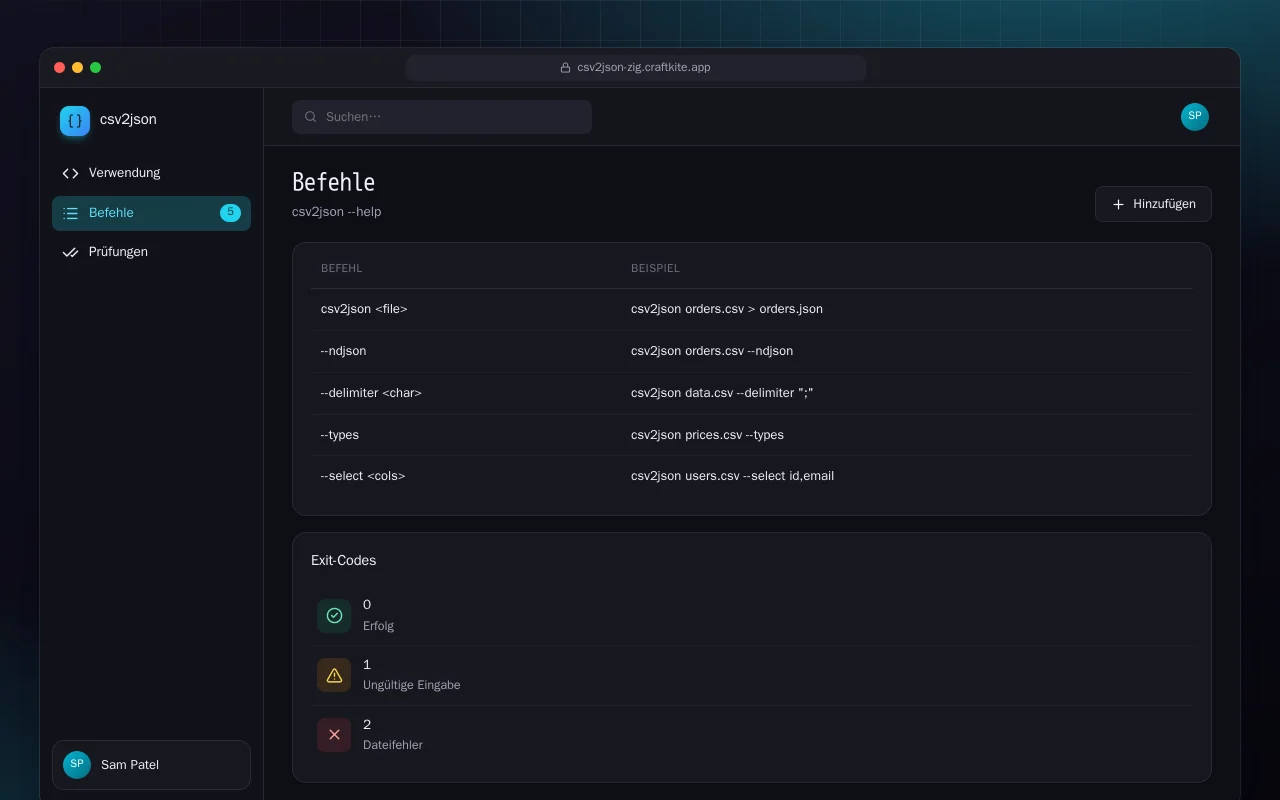Click the green check icon for Erfolg
The height and width of the screenshot is (800, 1280).
pyautogui.click(x=334, y=615)
